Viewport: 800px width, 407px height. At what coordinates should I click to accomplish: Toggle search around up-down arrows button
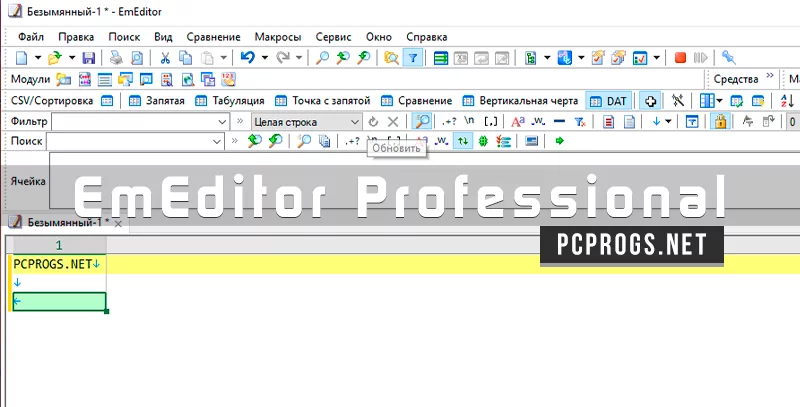coord(463,141)
